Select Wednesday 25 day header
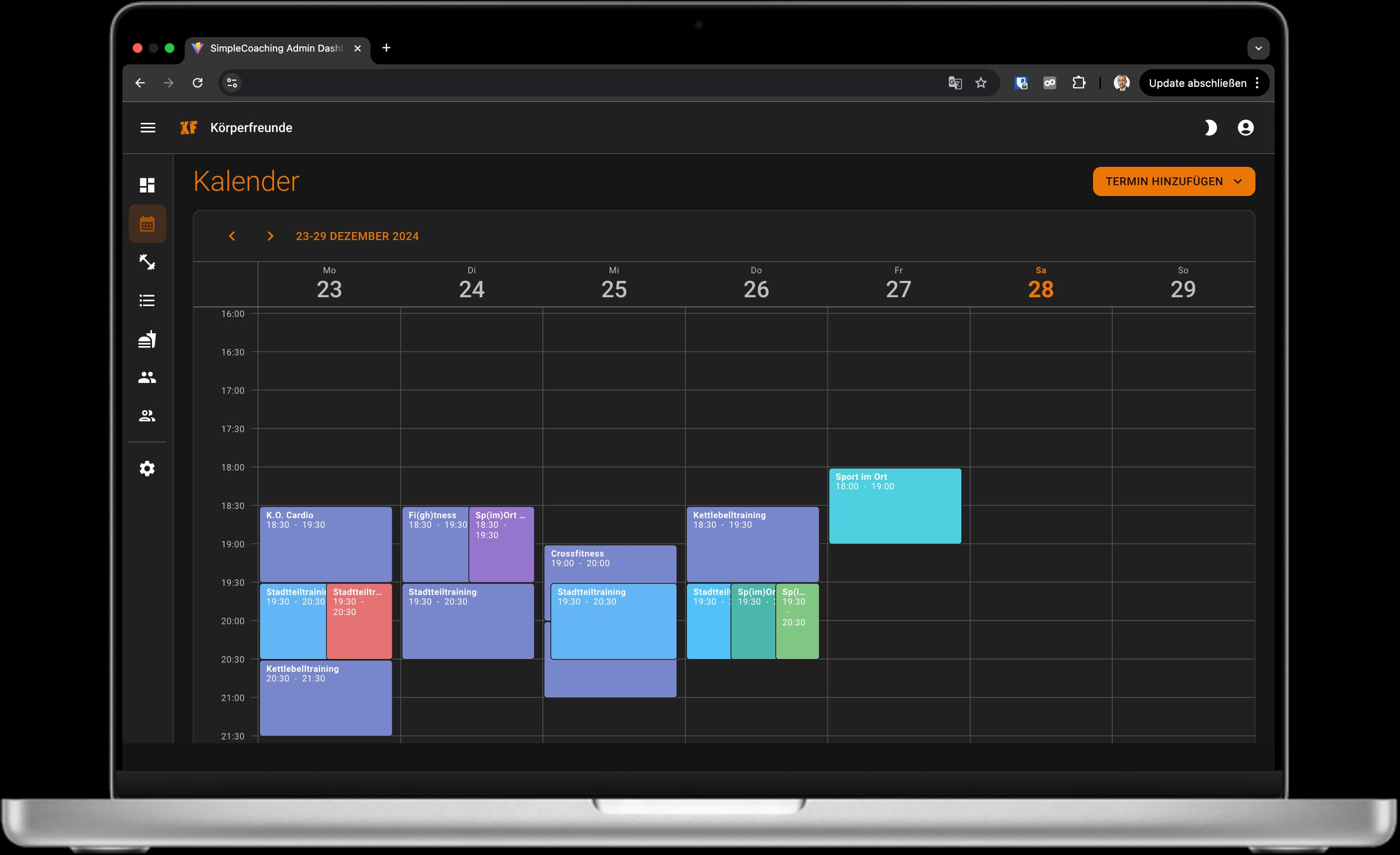Viewport: 1400px width, 855px height. coord(614,283)
